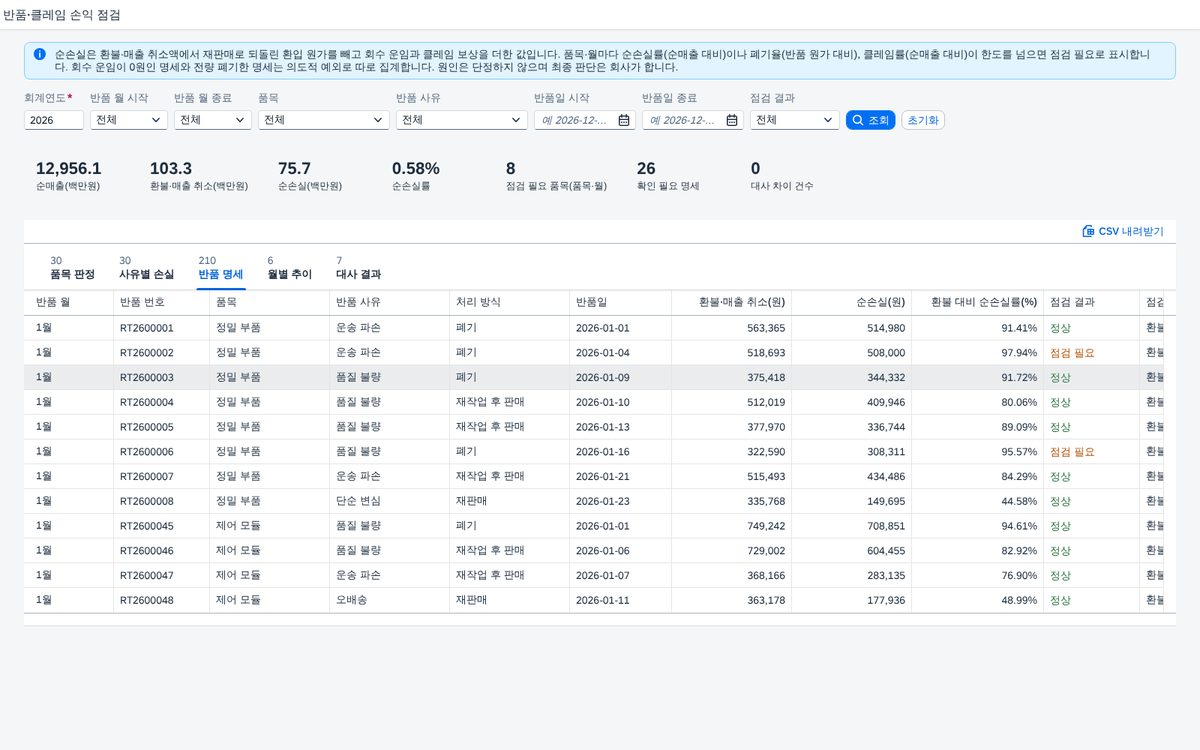Image resolution: width=1200 pixels, height=750 pixels.
Task: Open the 월별 추이 tab
Action: [290, 267]
